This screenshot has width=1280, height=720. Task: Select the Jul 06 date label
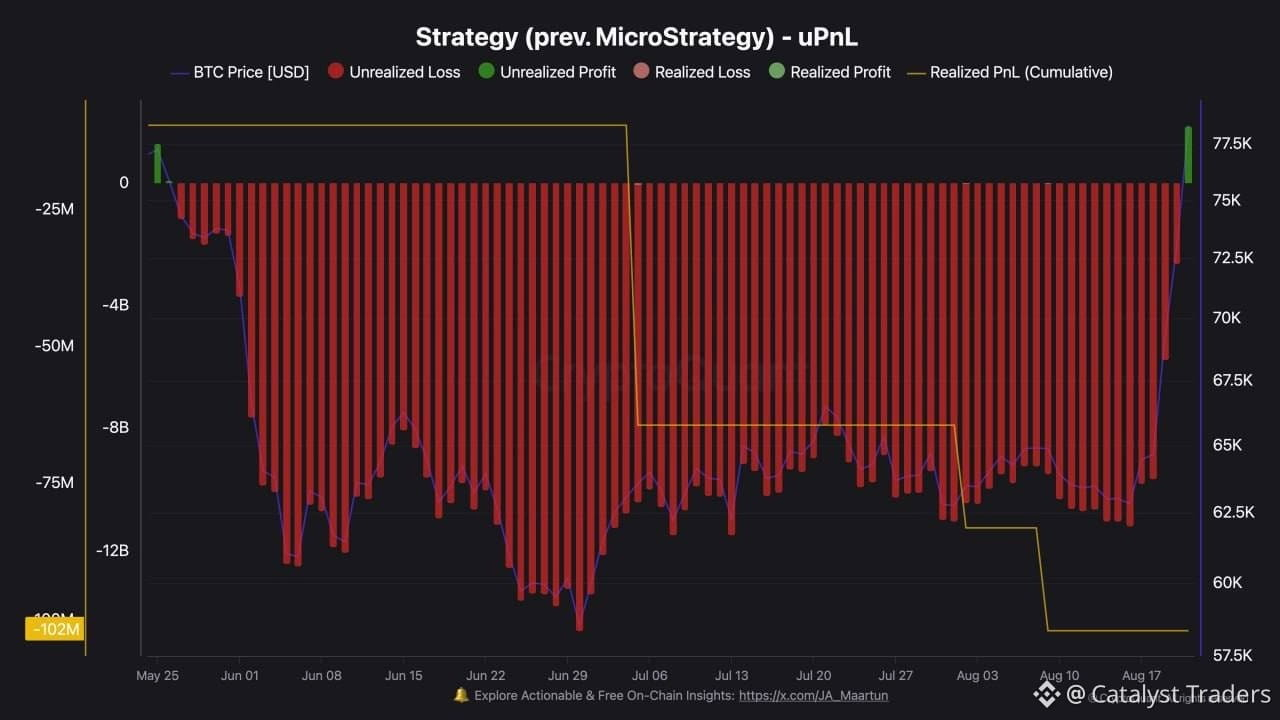pyautogui.click(x=650, y=676)
